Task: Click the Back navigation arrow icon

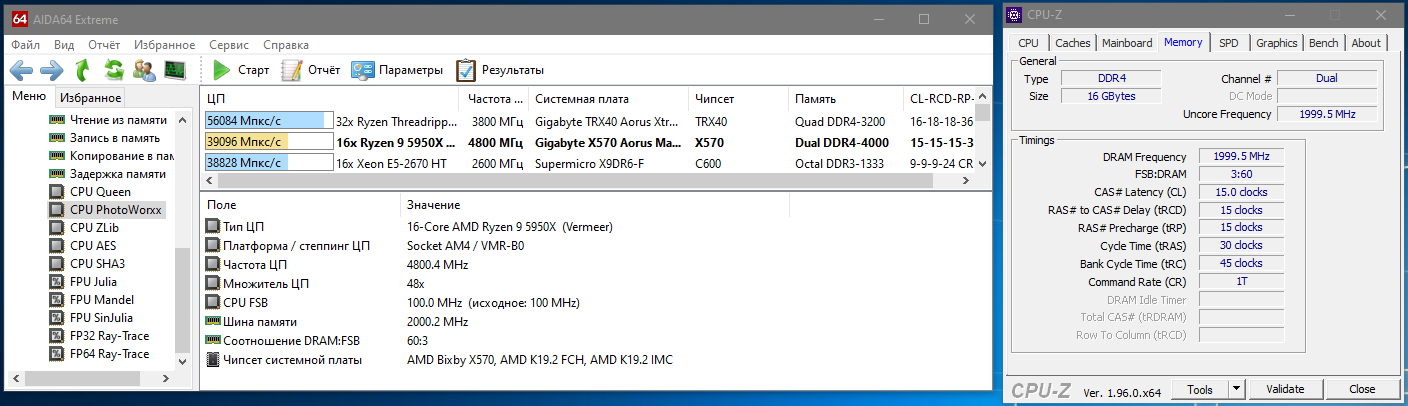Action: pyautogui.click(x=21, y=70)
